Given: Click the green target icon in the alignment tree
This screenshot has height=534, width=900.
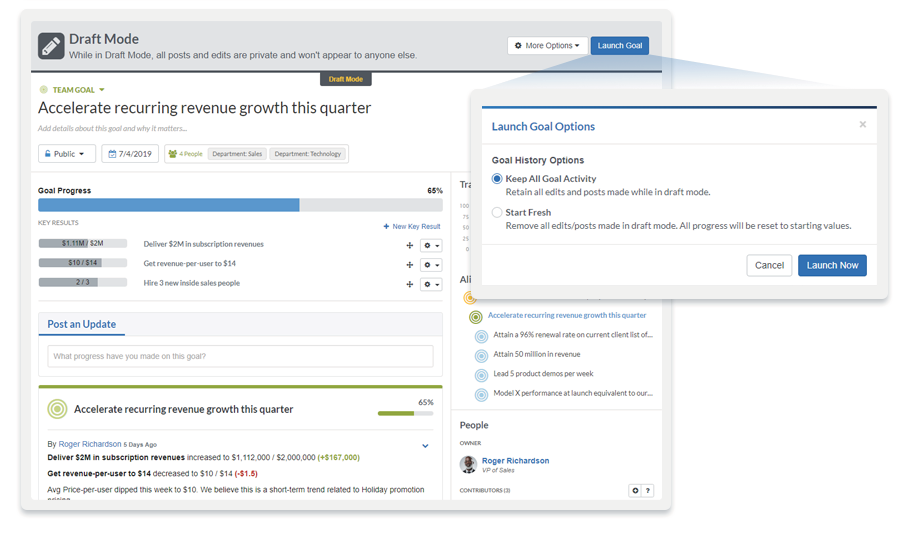Looking at the screenshot, I should pyautogui.click(x=476, y=317).
